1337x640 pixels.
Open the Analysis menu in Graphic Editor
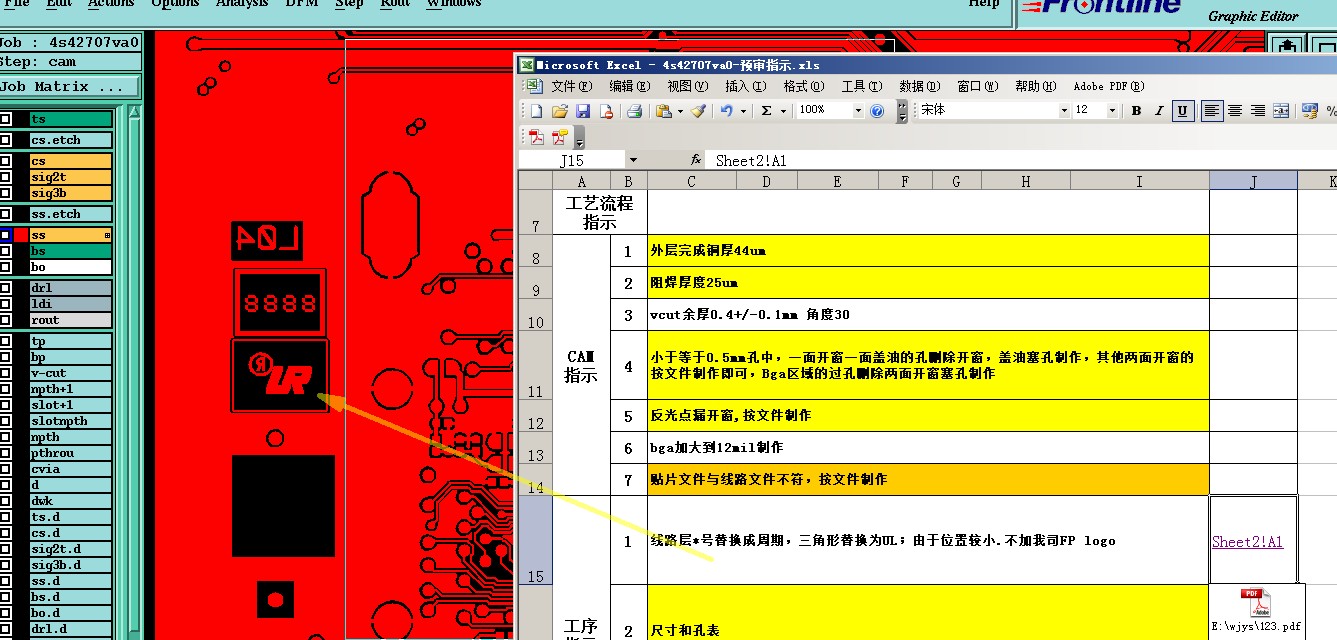242,4
